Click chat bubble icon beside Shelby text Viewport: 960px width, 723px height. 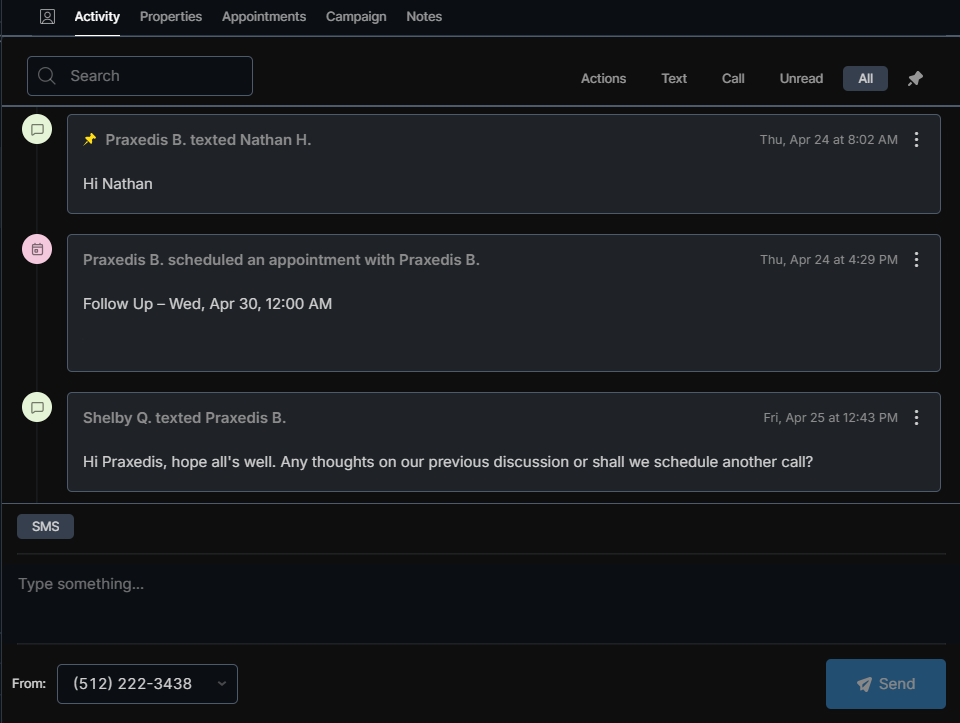(37, 408)
